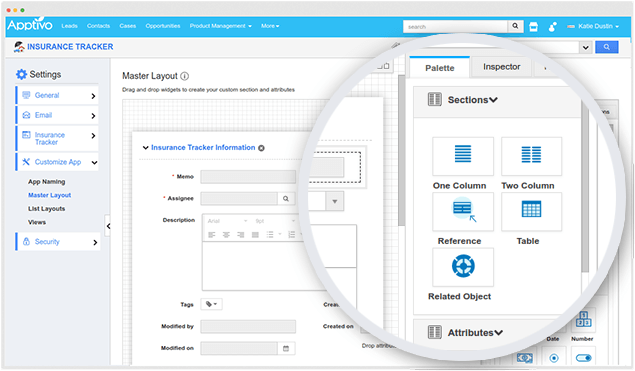
Task: Go to Cases in navigation bar
Action: 128,26
